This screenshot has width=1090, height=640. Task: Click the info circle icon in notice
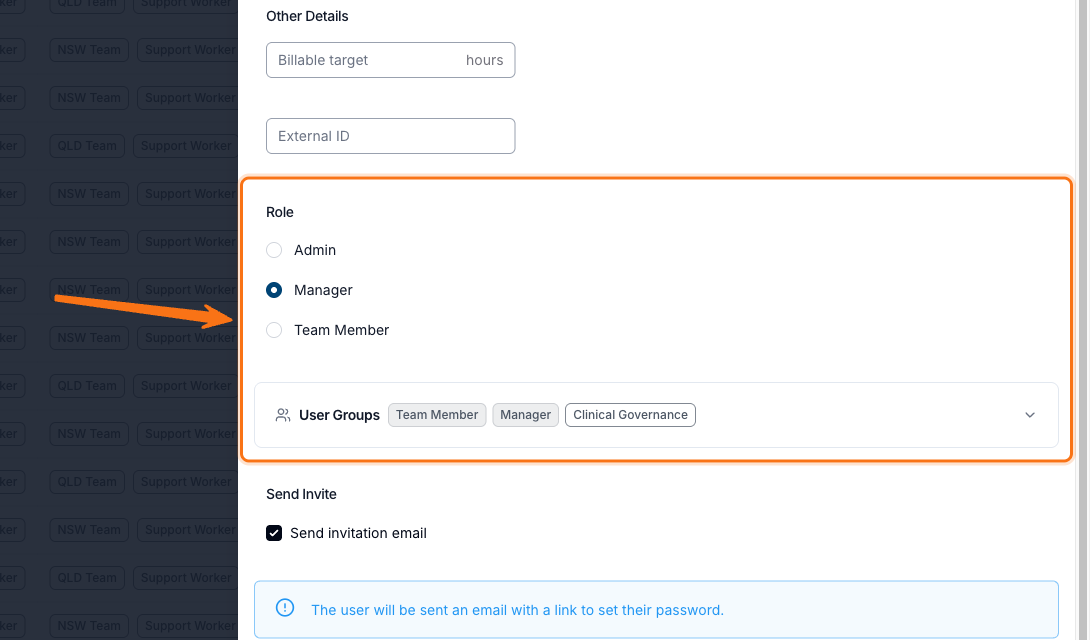(x=285, y=607)
